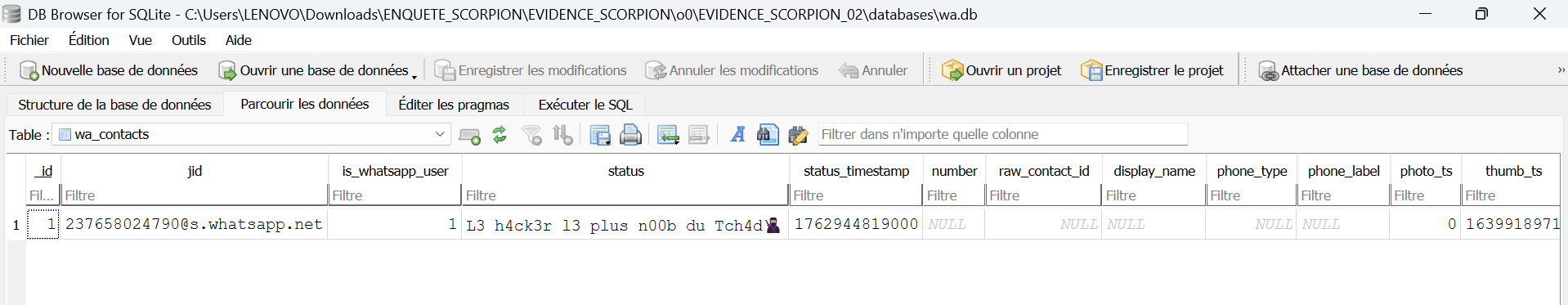
Task: Click the status_timestamp filter field
Action: coord(856,195)
